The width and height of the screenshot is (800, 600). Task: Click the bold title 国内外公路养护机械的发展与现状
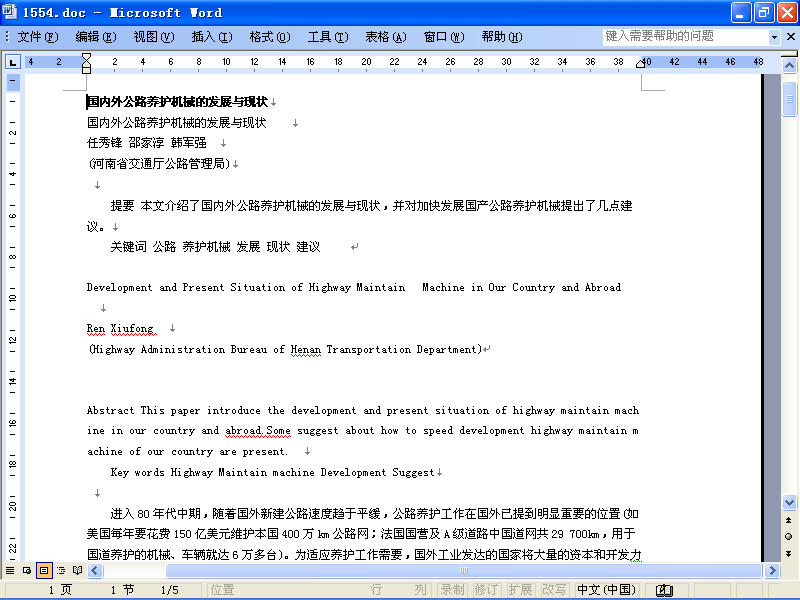click(x=177, y=102)
